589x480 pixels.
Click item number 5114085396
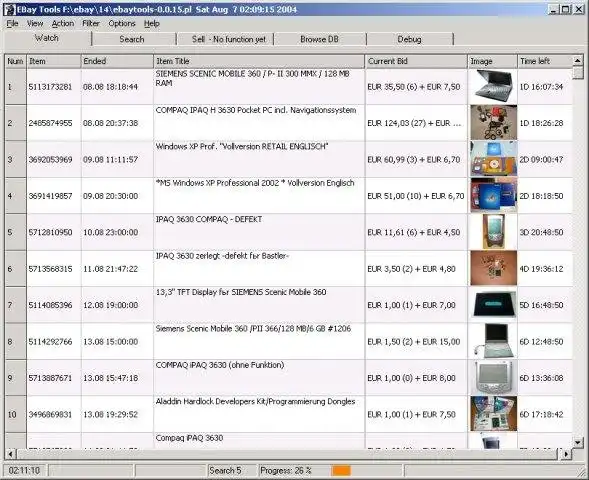point(50,305)
